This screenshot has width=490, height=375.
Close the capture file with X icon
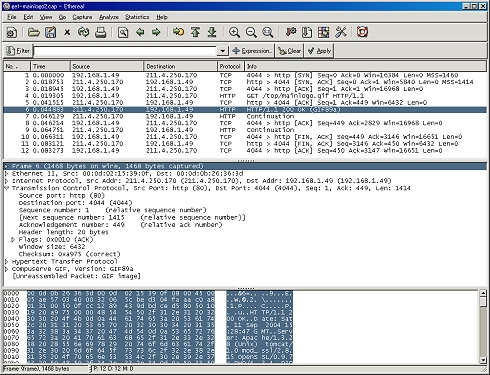67,32
